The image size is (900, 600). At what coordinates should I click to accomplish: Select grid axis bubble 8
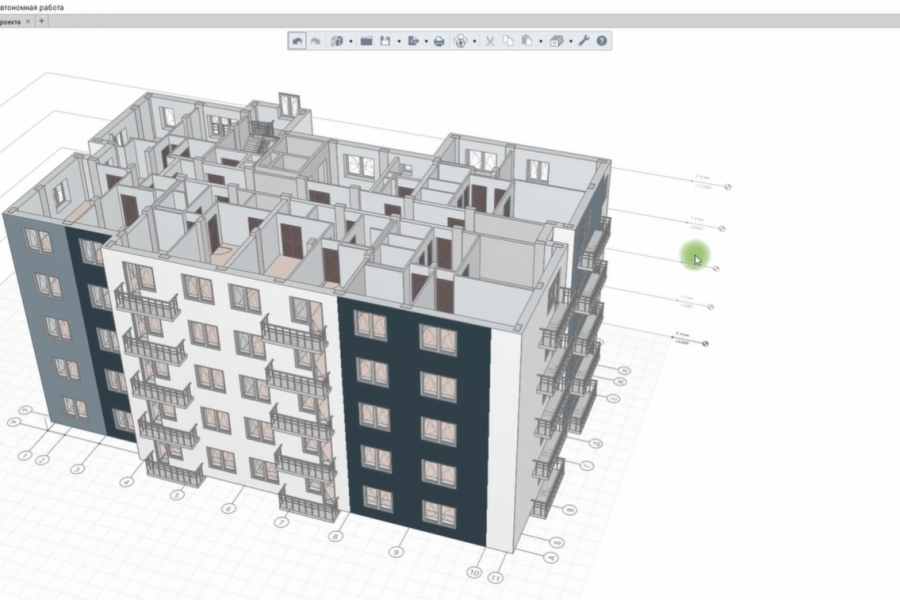click(x=336, y=536)
